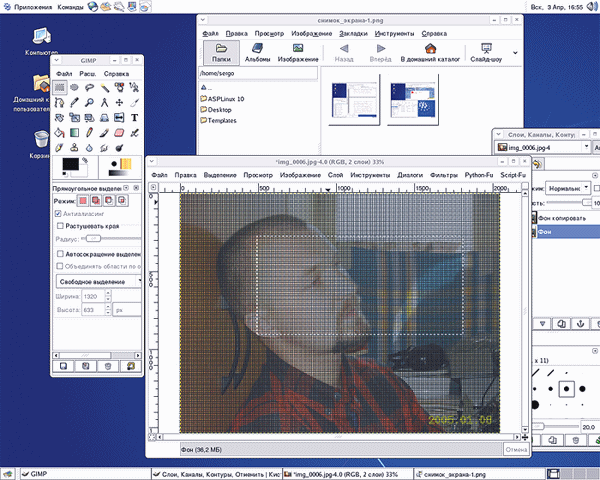Viewport: 600px width, 480px height.
Task: Enable Автосокращение выделения checkbox
Action: pos(60,254)
